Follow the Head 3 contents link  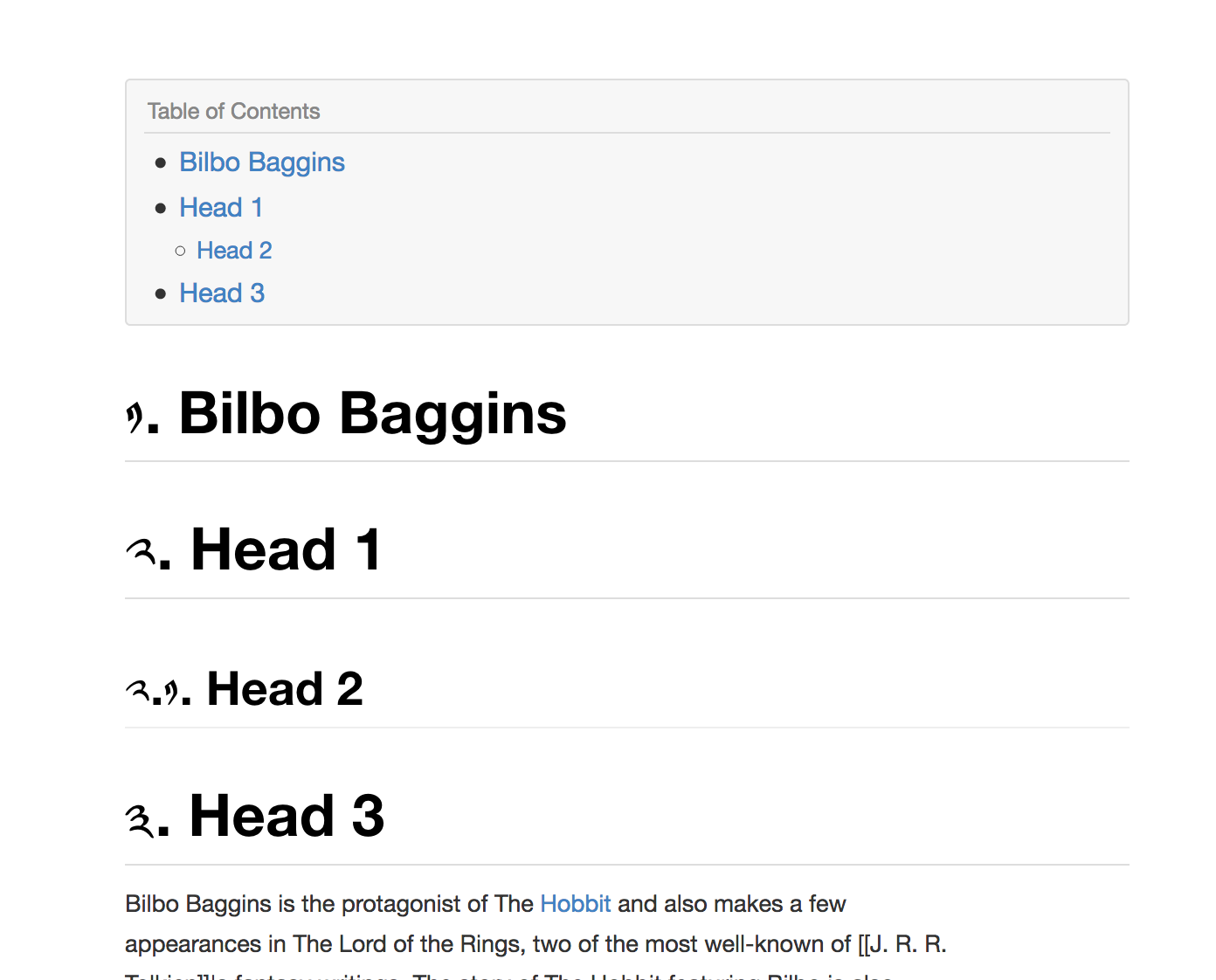coord(222,293)
